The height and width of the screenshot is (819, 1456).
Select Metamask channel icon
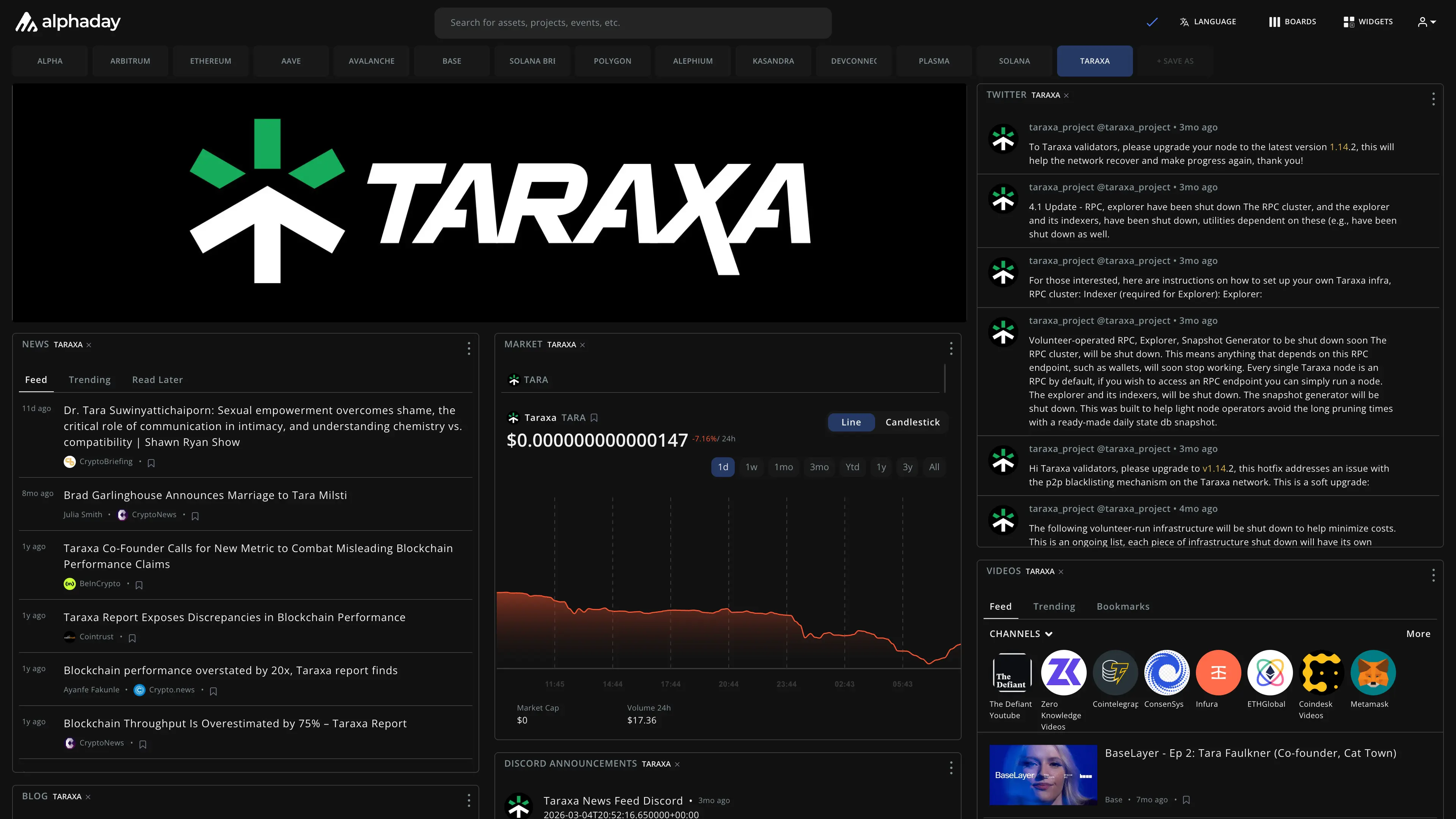(x=1373, y=673)
